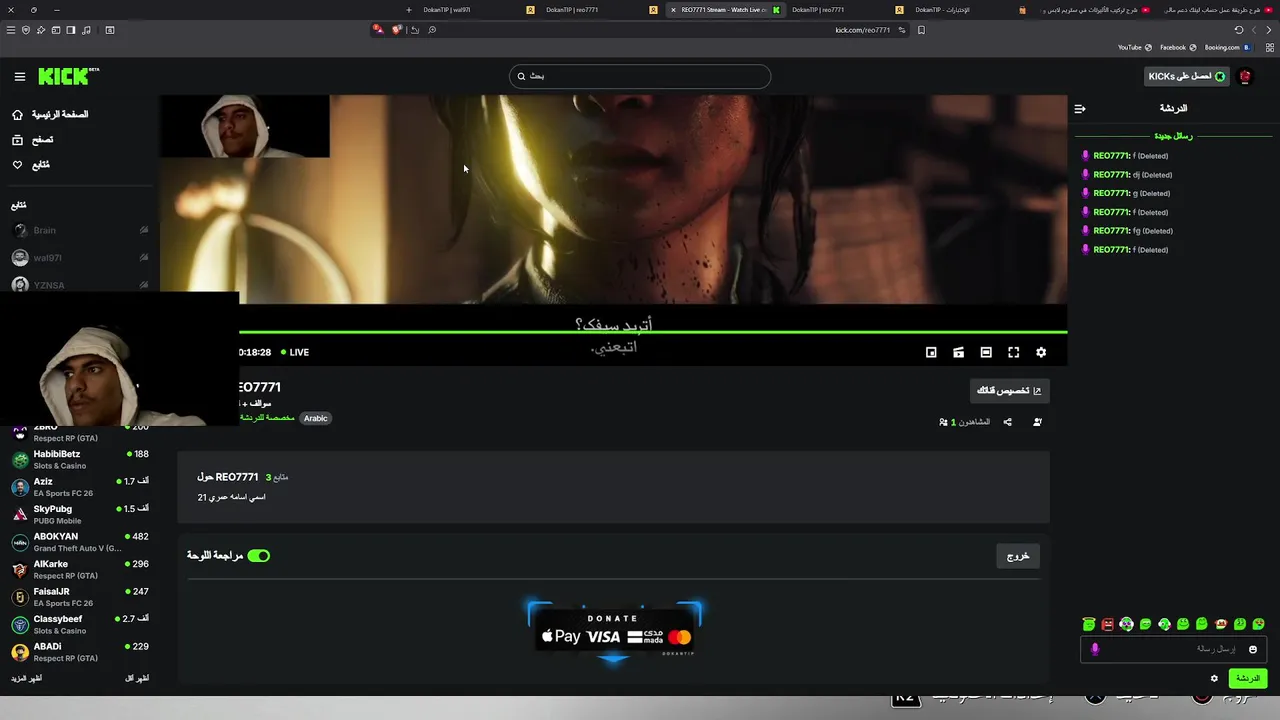Screen dimensions: 1280x720
Task: Insert the red angry emote
Action: click(1107, 624)
